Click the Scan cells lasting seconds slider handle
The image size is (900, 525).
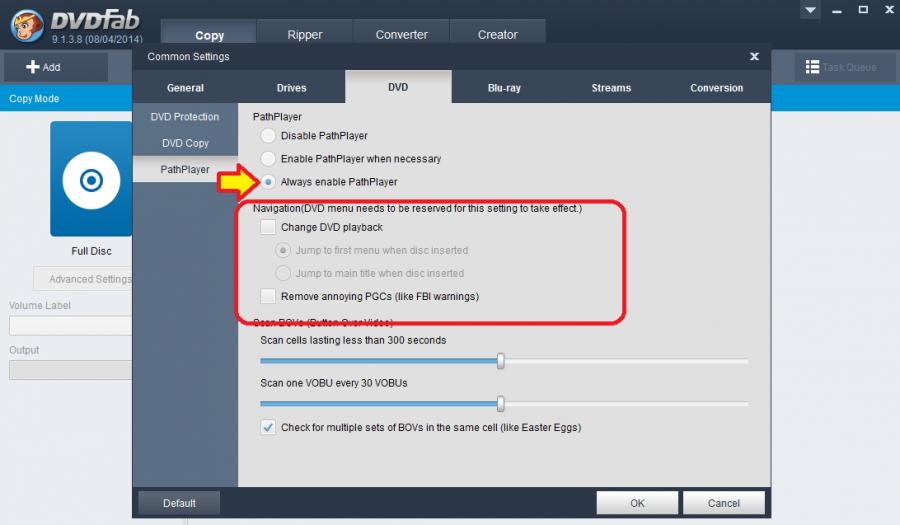pyautogui.click(x=501, y=361)
